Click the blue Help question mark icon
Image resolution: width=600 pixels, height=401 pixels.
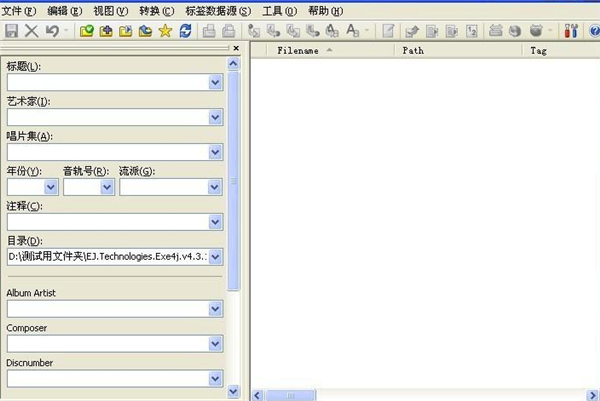pyautogui.click(x=594, y=31)
